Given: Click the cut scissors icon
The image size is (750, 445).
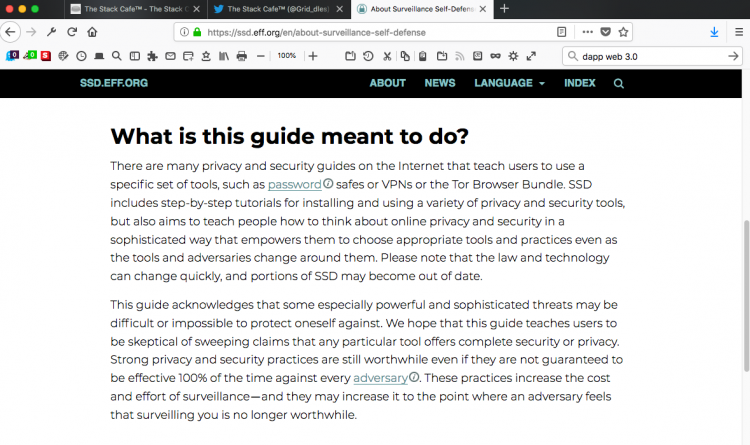Looking at the screenshot, I should 387,56.
